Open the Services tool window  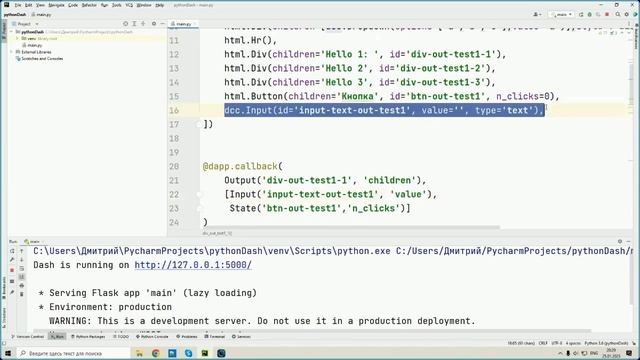coord(241,337)
